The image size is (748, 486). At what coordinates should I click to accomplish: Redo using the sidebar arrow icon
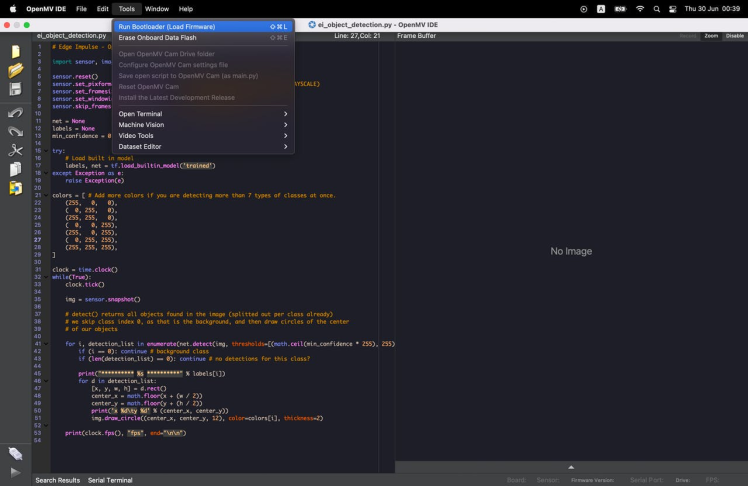coord(15,131)
